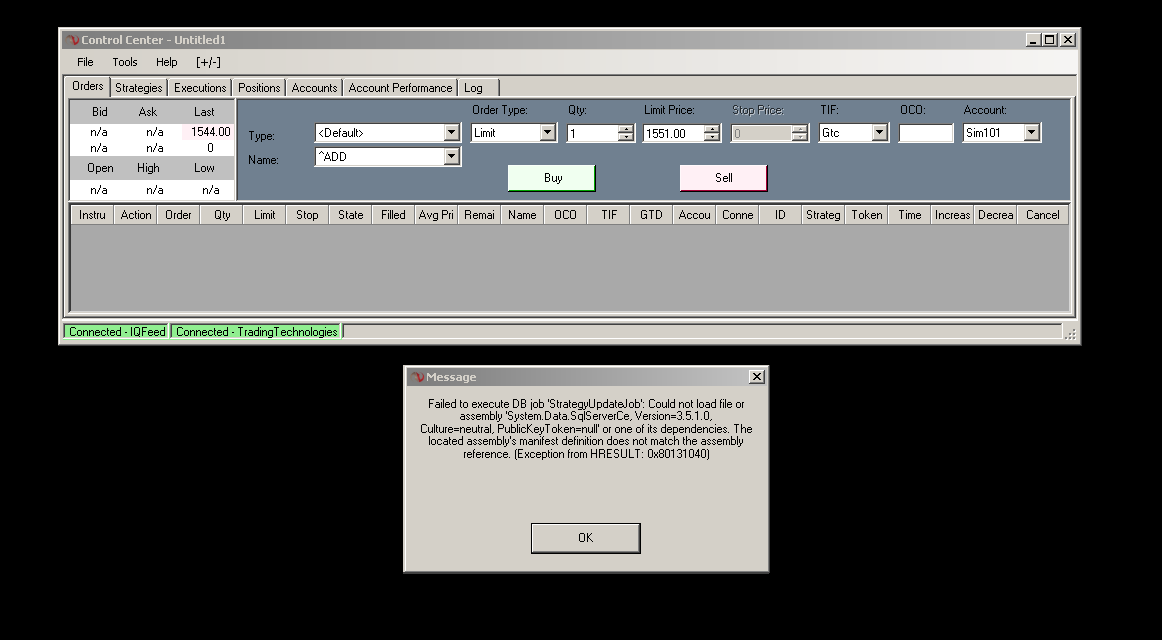Click the Time column header
Image resolution: width=1162 pixels, height=640 pixels.
tap(909, 215)
